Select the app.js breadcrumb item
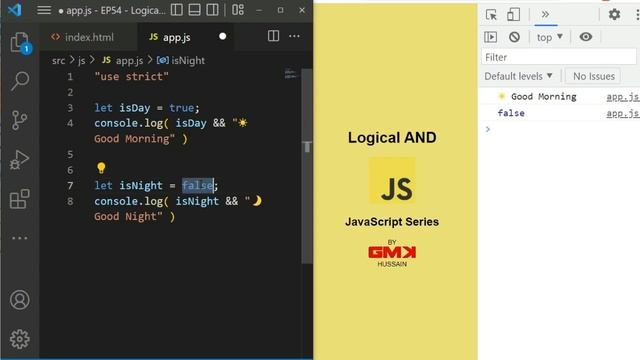Viewport: 640px width, 360px height. click(123, 60)
